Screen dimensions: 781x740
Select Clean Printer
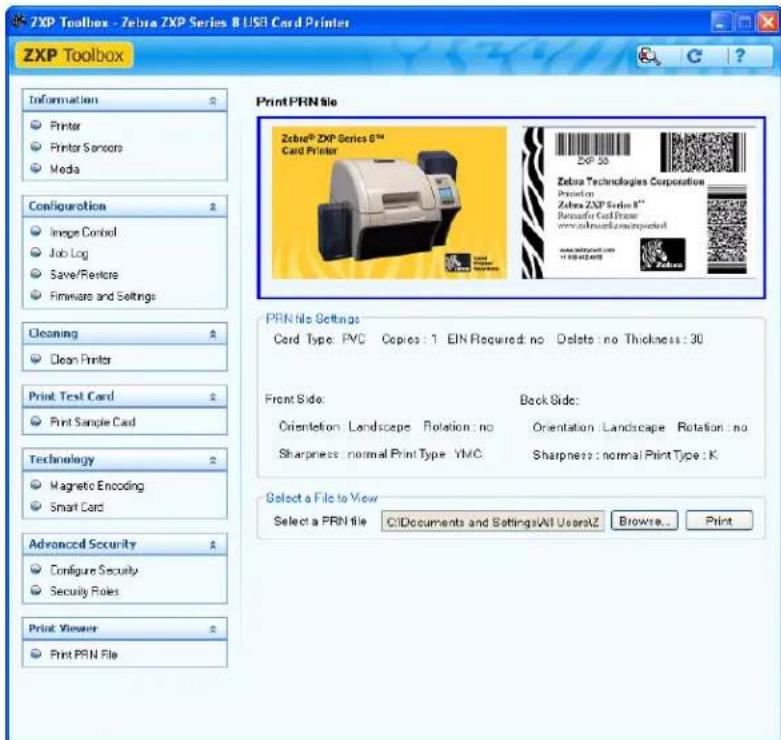point(81,359)
